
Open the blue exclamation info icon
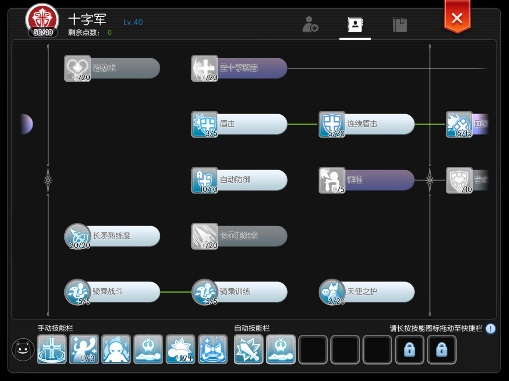click(490, 329)
